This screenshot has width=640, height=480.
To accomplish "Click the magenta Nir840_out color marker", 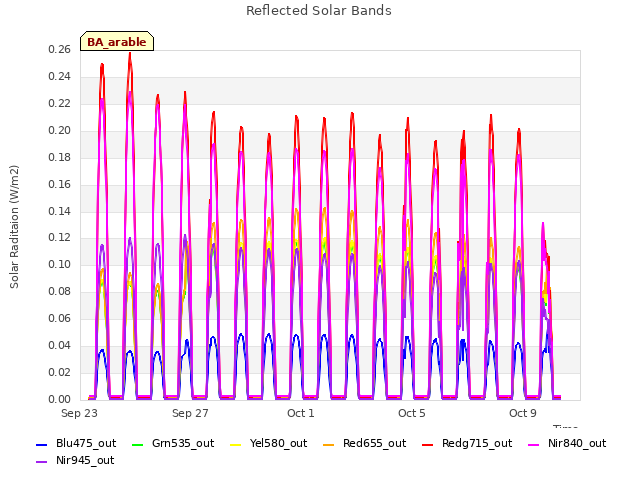I will 534,444.
